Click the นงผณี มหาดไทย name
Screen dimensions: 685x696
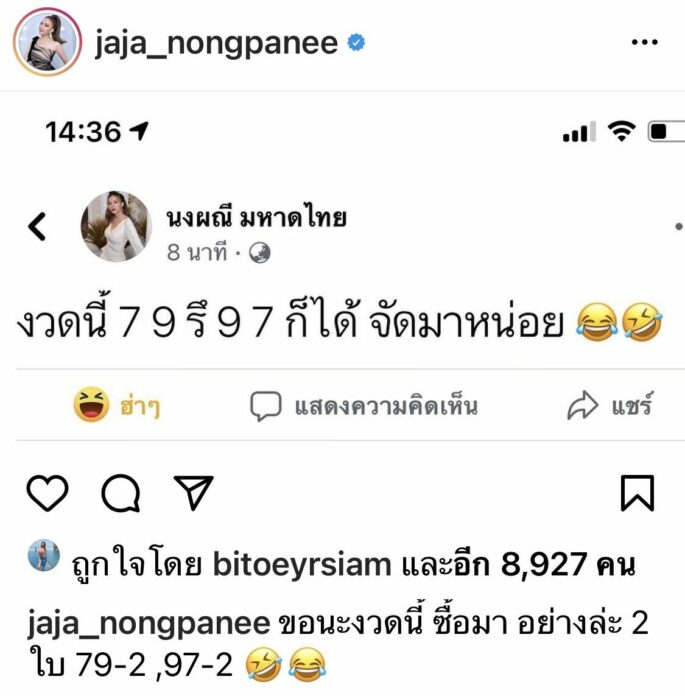tap(256, 218)
